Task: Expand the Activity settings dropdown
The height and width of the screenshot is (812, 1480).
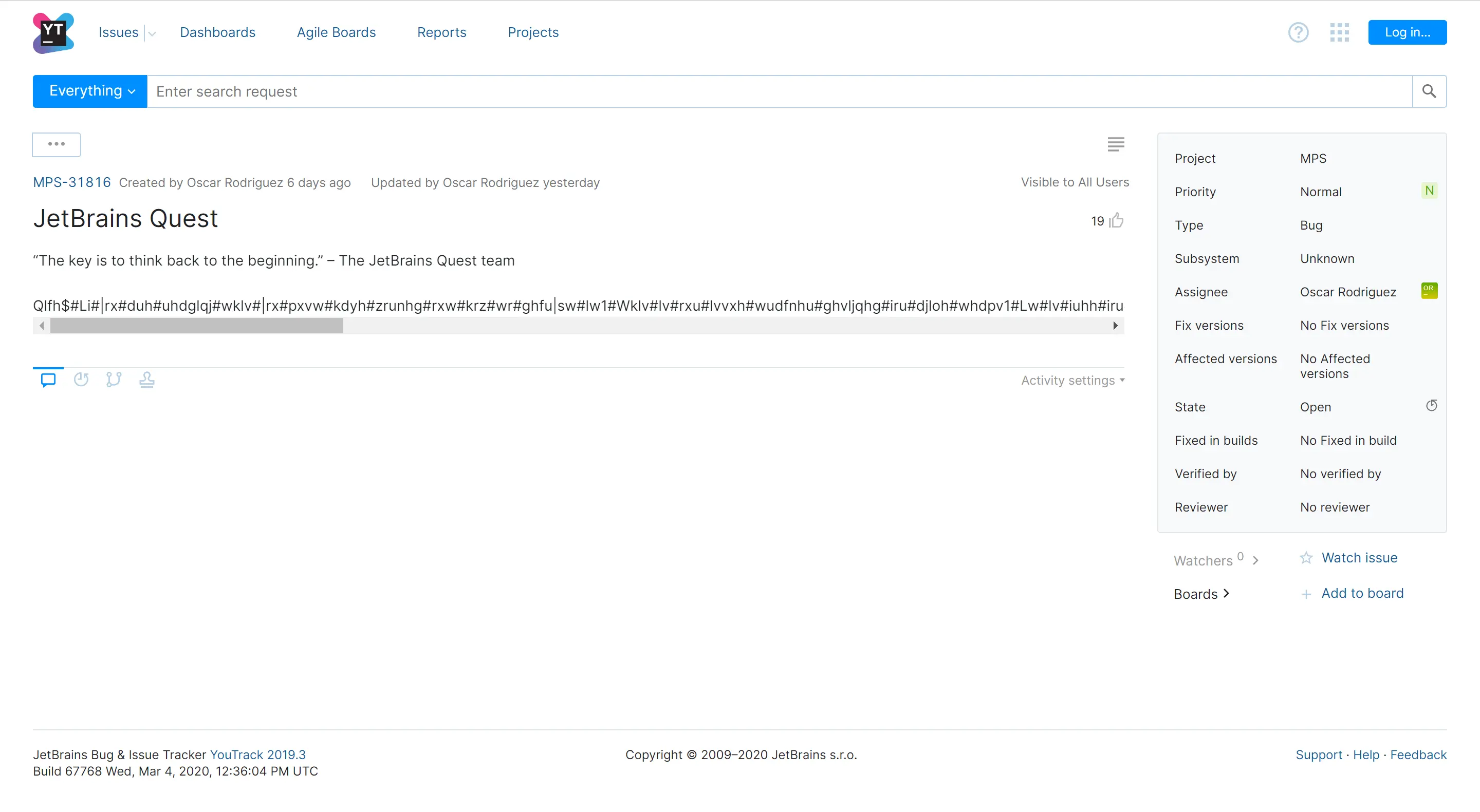Action: click(1072, 380)
